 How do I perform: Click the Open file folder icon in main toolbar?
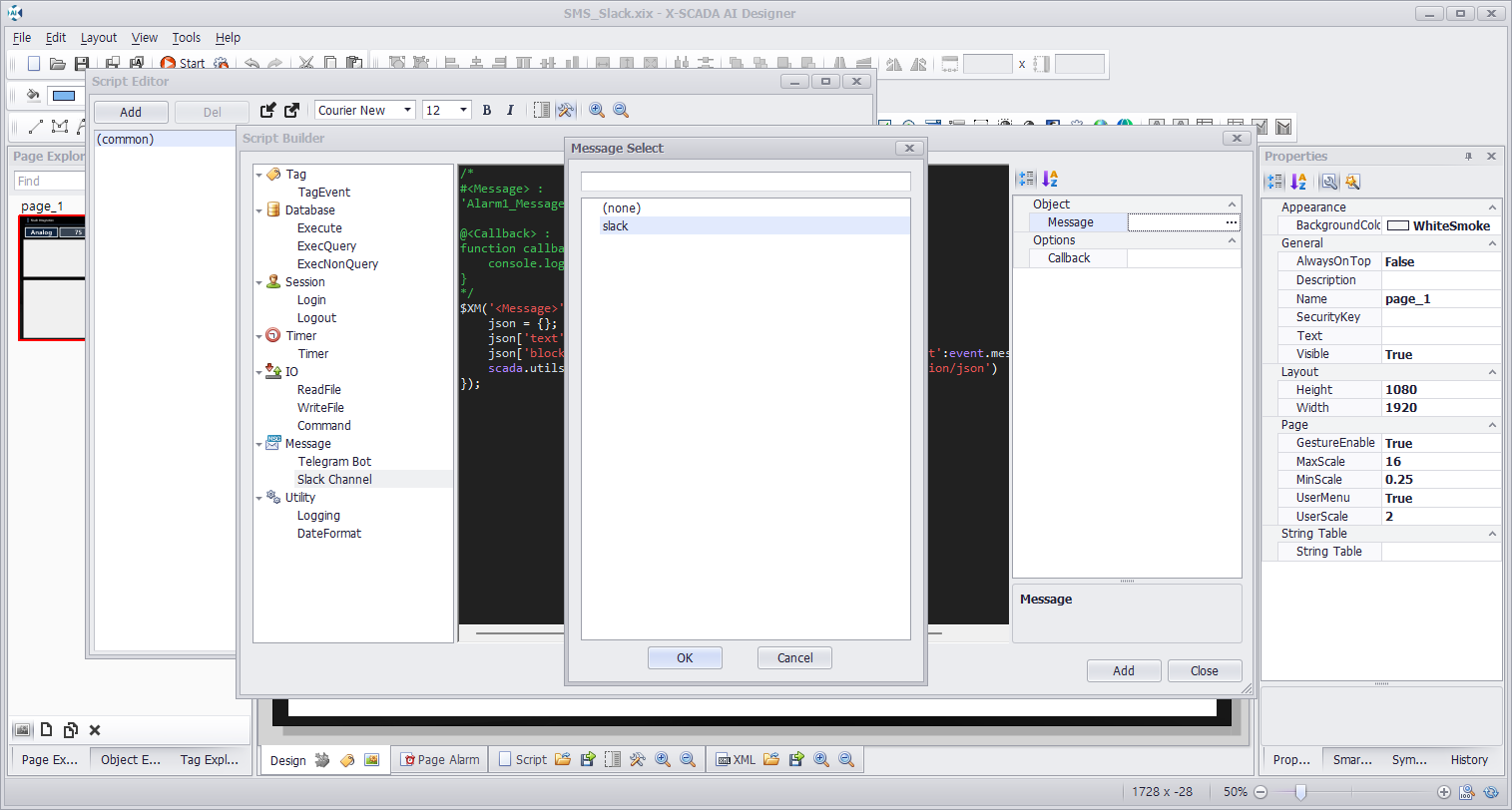pos(58,63)
